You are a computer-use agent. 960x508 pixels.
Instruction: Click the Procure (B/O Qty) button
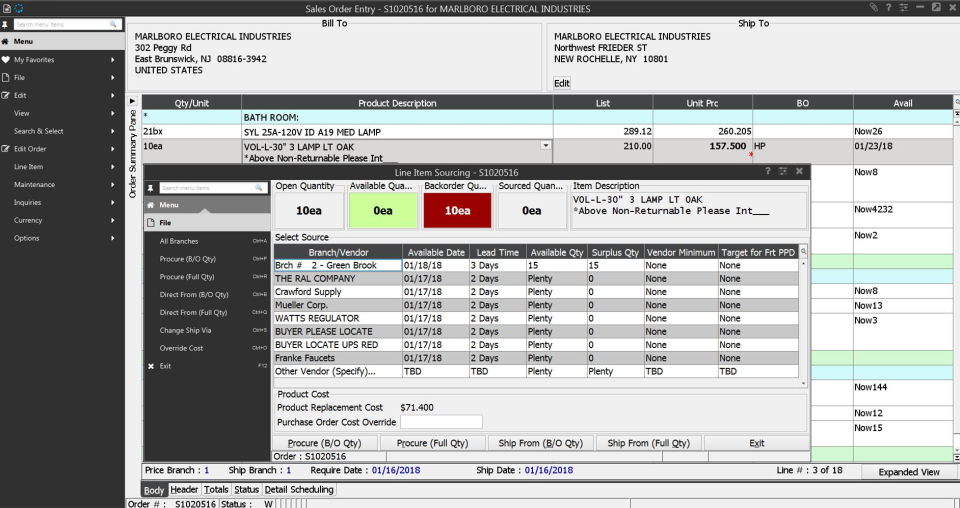(324, 443)
